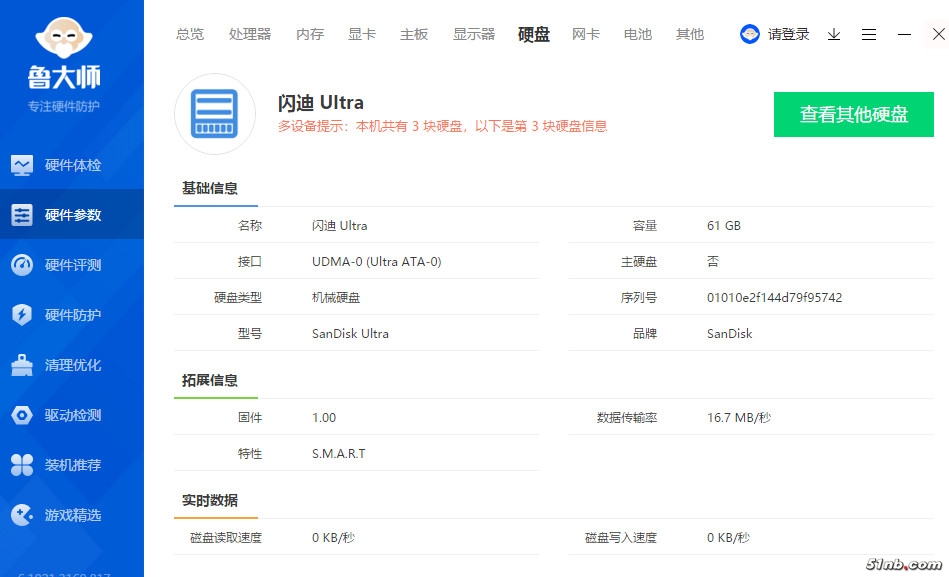Screen dimensions: 949x577
Task: Click the 装机推荐 four-leaf icon in sidebar
Action: pos(22,465)
